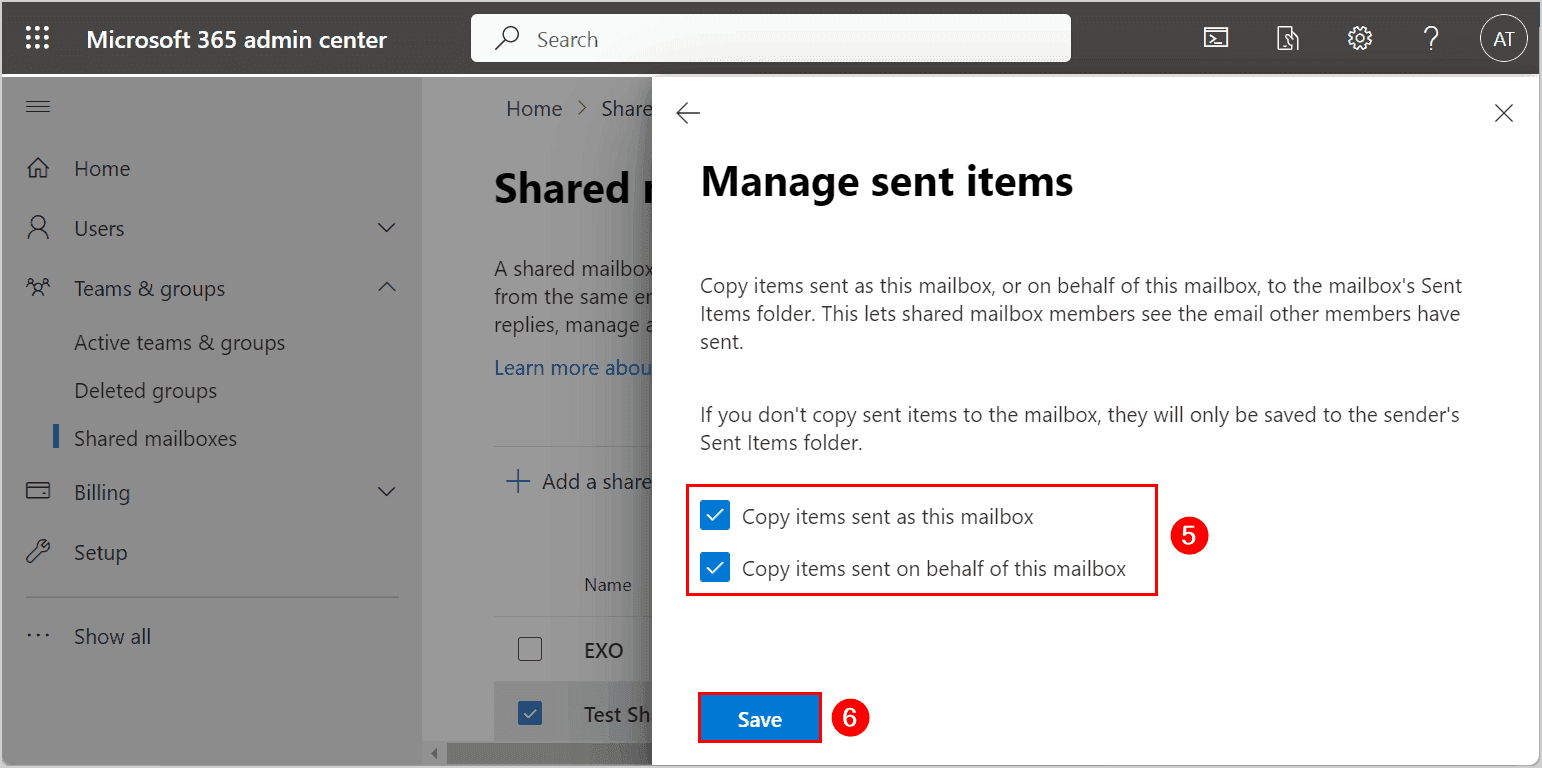The image size is (1542, 768).
Task: Go back using the panel arrow
Action: 688,114
